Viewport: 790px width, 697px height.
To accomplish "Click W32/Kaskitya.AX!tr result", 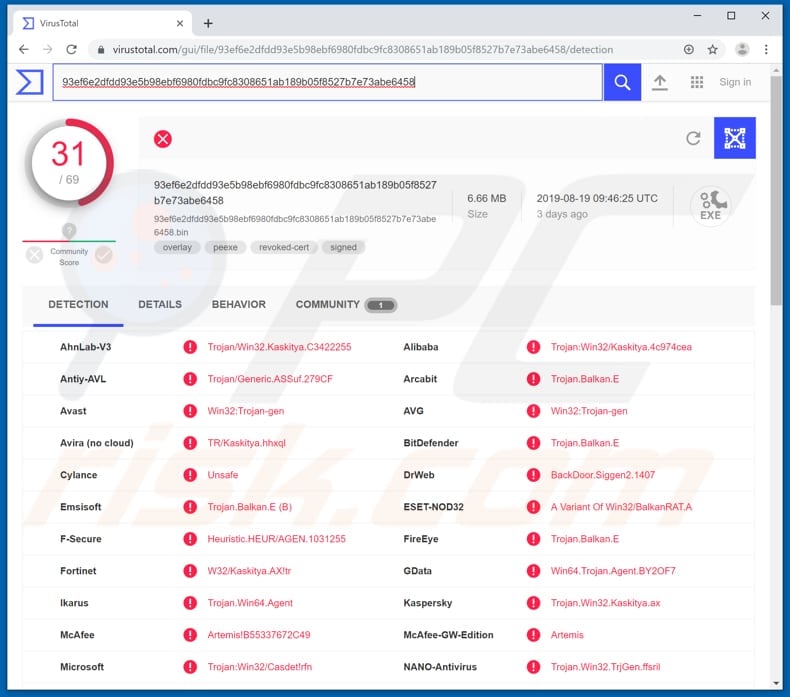I will 249,571.
